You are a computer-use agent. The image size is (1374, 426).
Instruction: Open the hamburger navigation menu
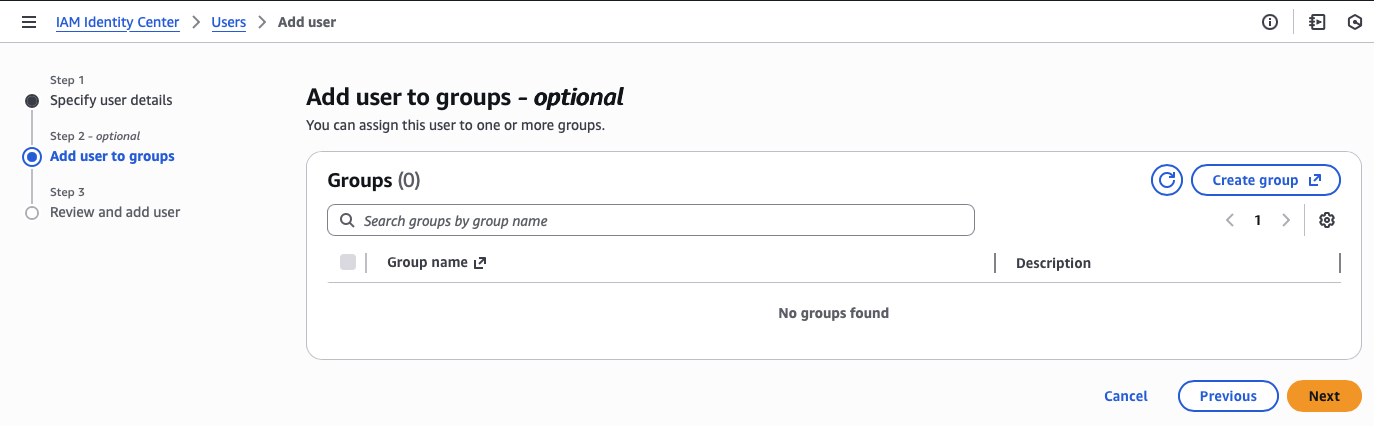pos(29,22)
